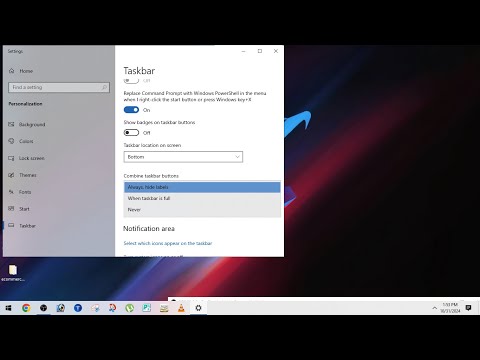The width and height of the screenshot is (480, 360).
Task: Turn on Show badges on taskbar buttons
Action: coord(131,133)
